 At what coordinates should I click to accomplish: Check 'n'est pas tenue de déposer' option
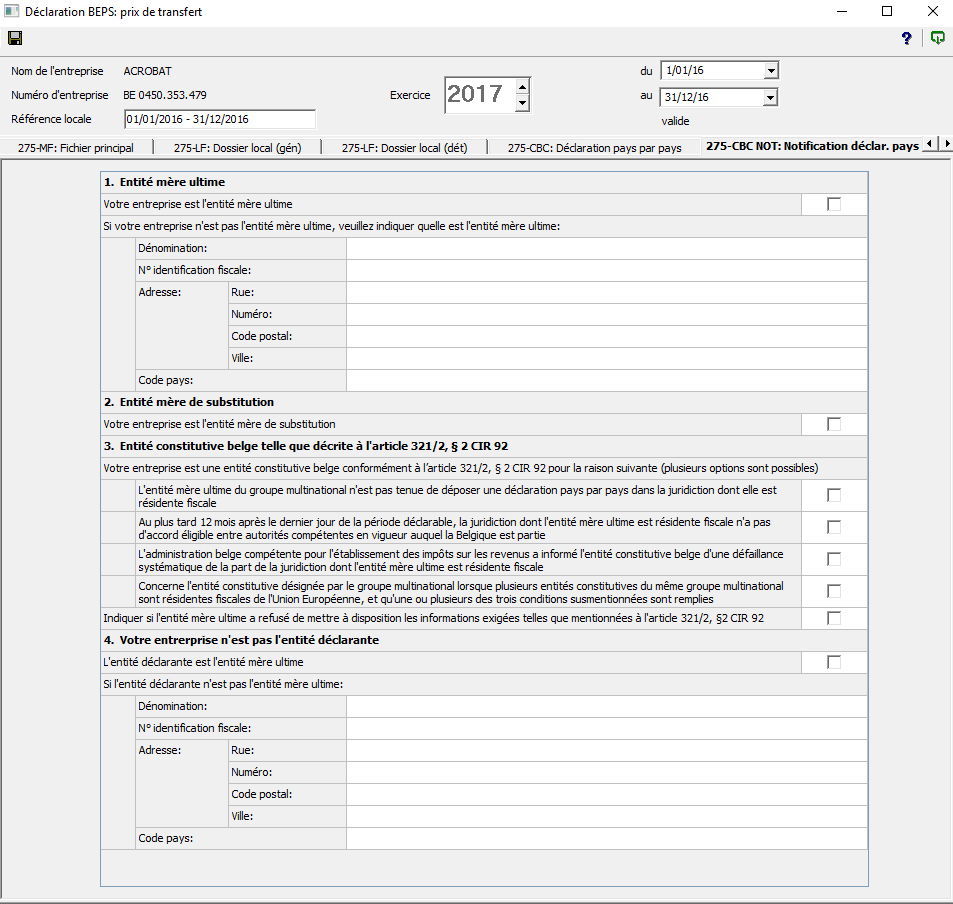[x=834, y=495]
